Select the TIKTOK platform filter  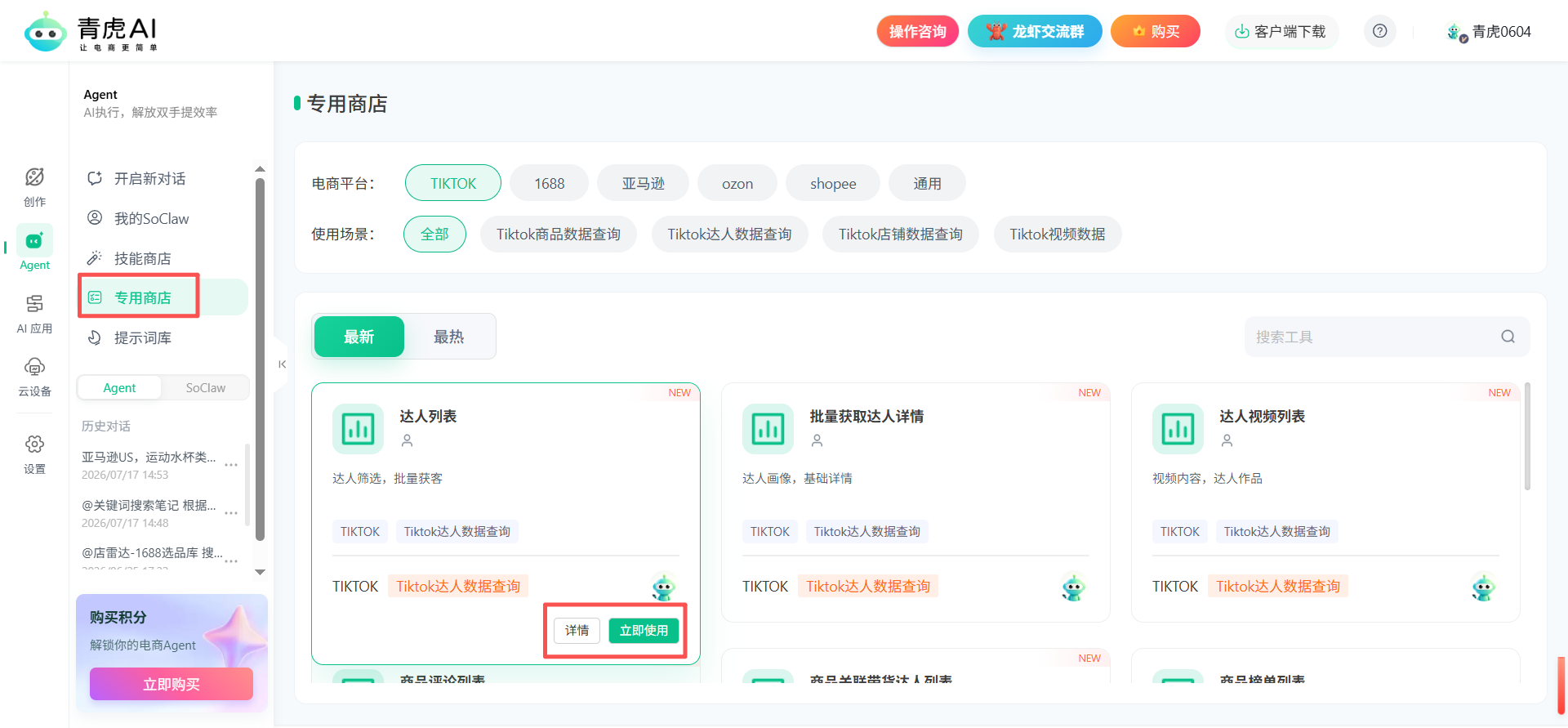click(x=453, y=183)
